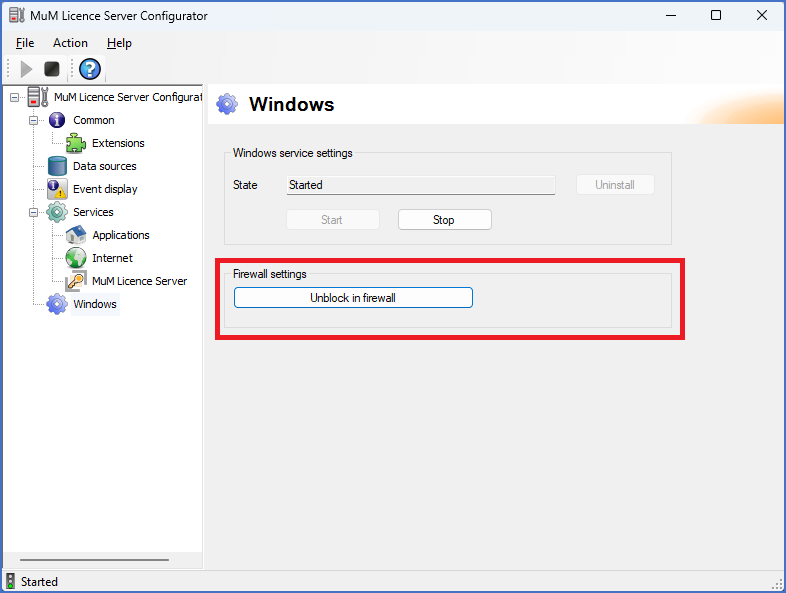Click the root server icon in the tree
Image resolution: width=786 pixels, height=593 pixels.
38,97
